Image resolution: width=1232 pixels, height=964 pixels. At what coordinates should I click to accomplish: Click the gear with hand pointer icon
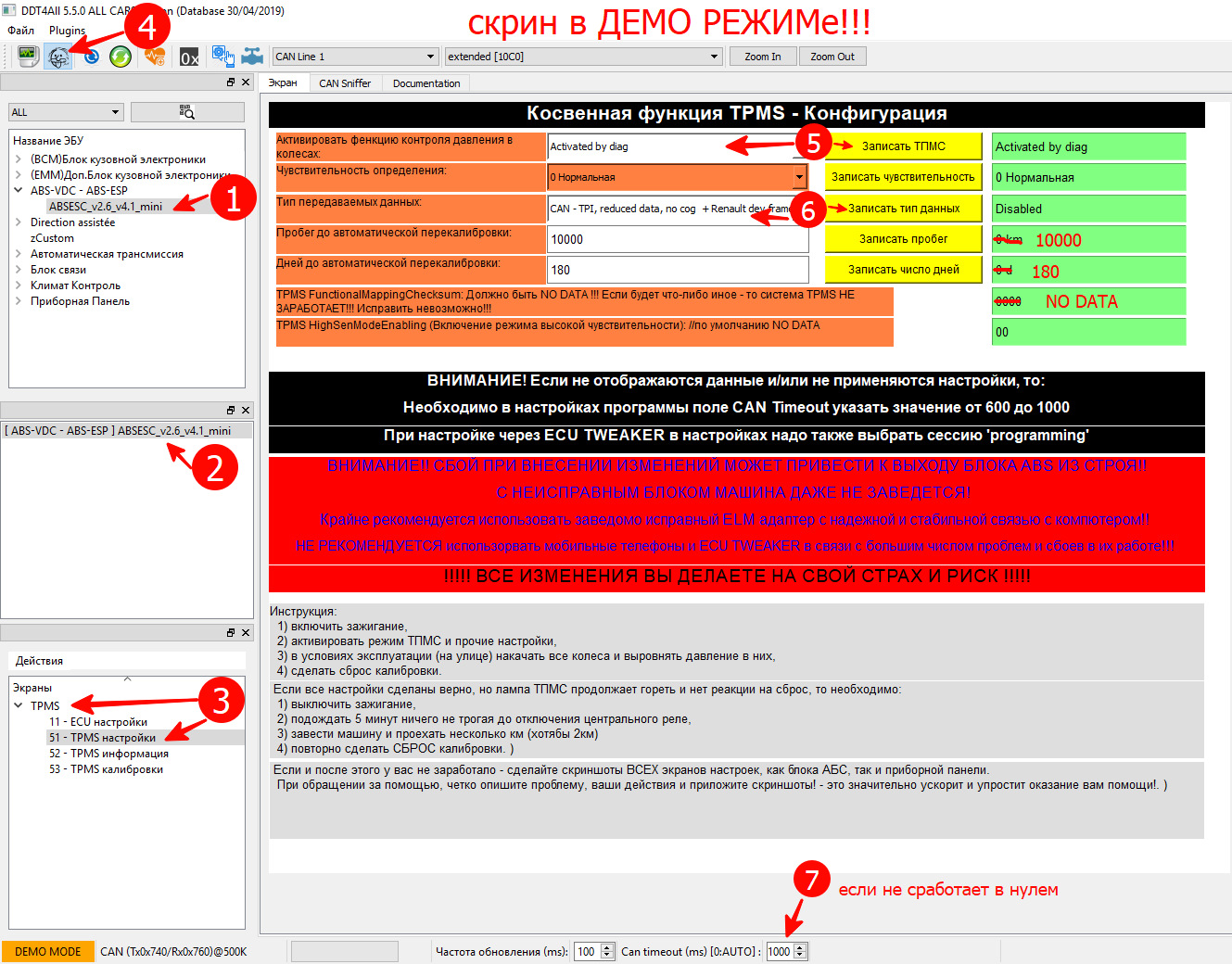point(222,57)
